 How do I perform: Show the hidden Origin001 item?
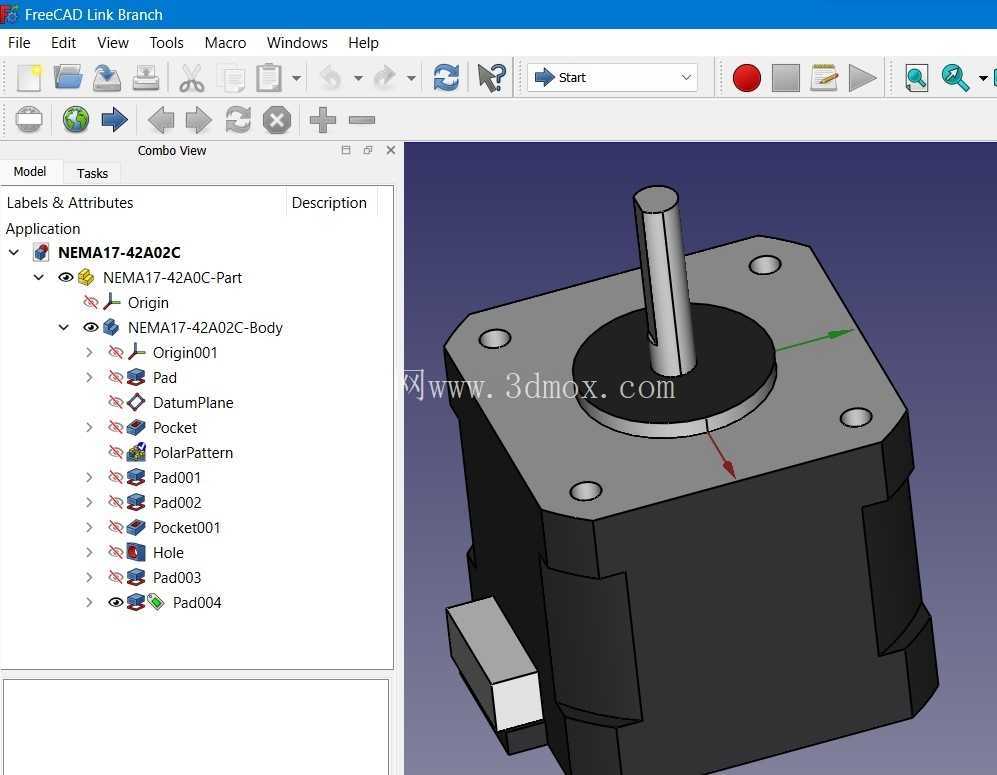[116, 352]
